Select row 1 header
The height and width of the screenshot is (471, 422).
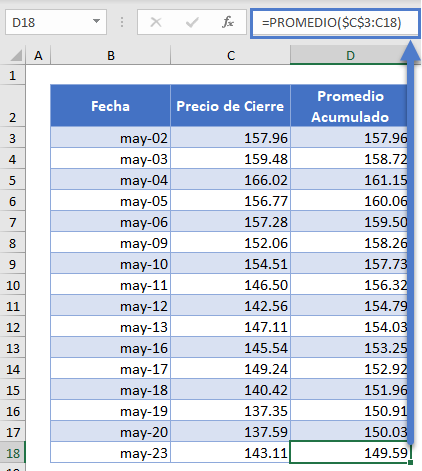click(12, 75)
